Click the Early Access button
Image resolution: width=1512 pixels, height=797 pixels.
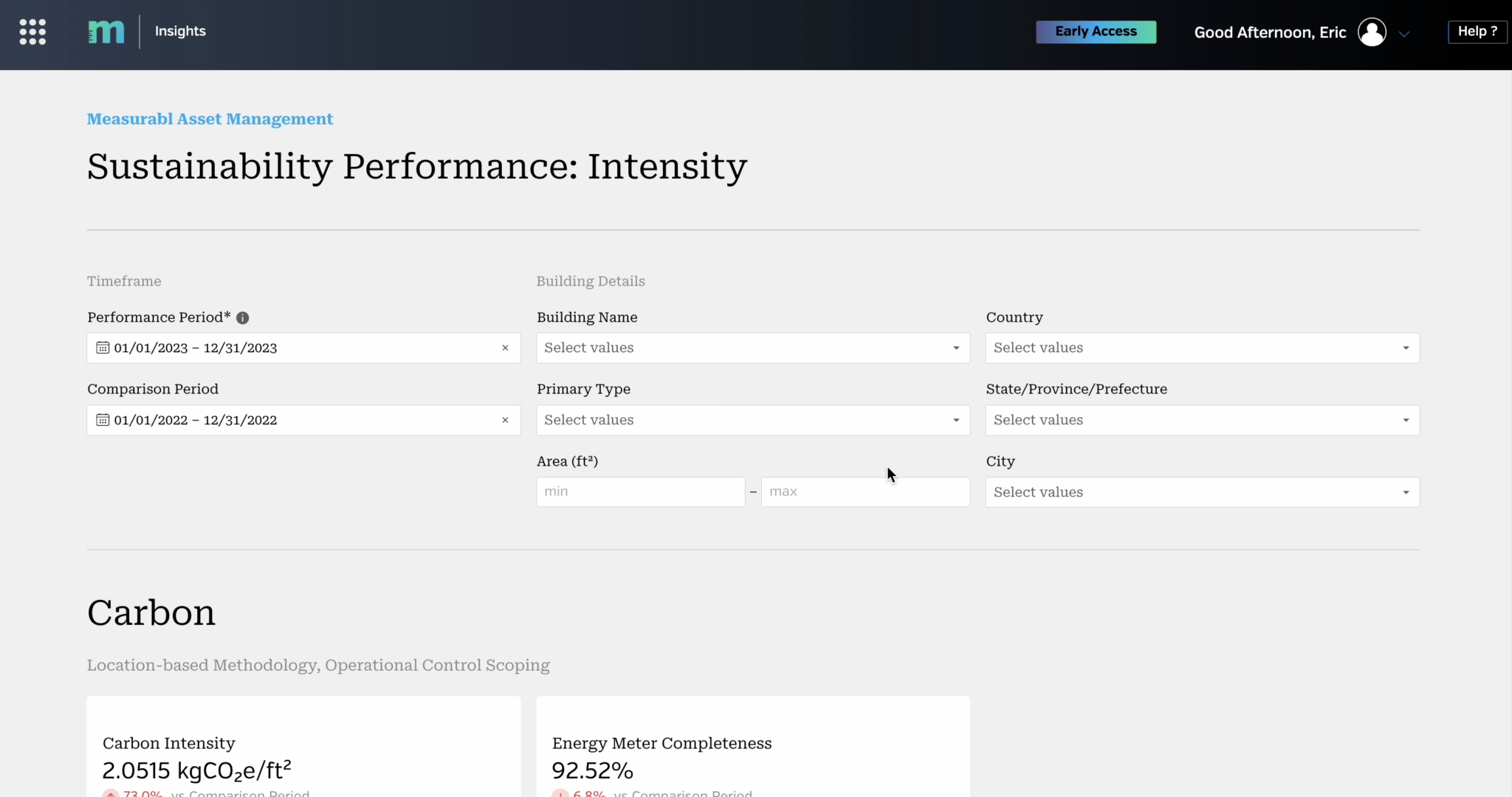pos(1096,32)
